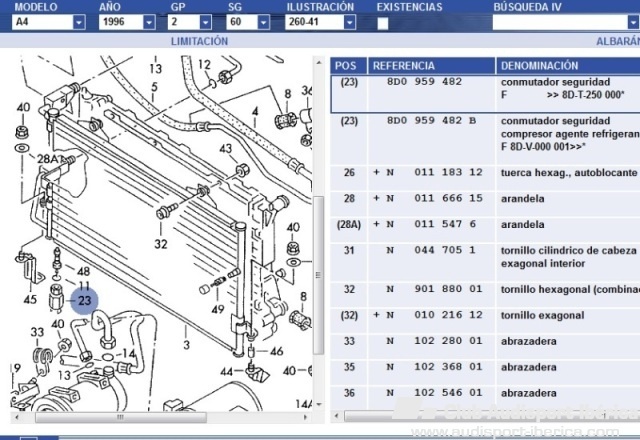Open the BÚSQUEDA IV dropdown arrow
The width and height of the screenshot is (640, 440).
tap(632, 22)
